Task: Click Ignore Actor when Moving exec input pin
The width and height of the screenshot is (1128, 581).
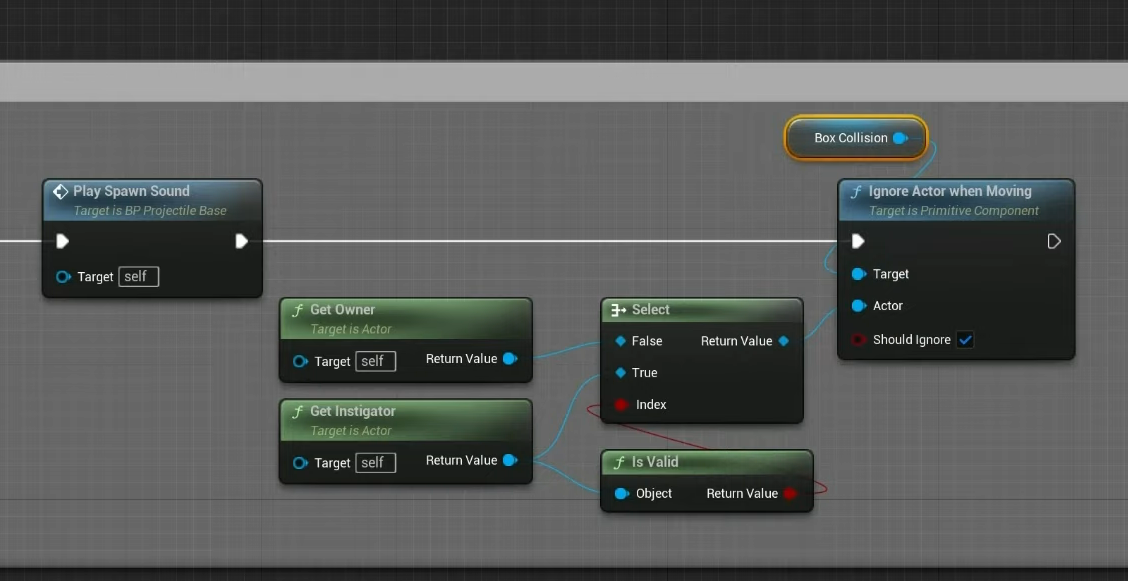Action: point(857,241)
